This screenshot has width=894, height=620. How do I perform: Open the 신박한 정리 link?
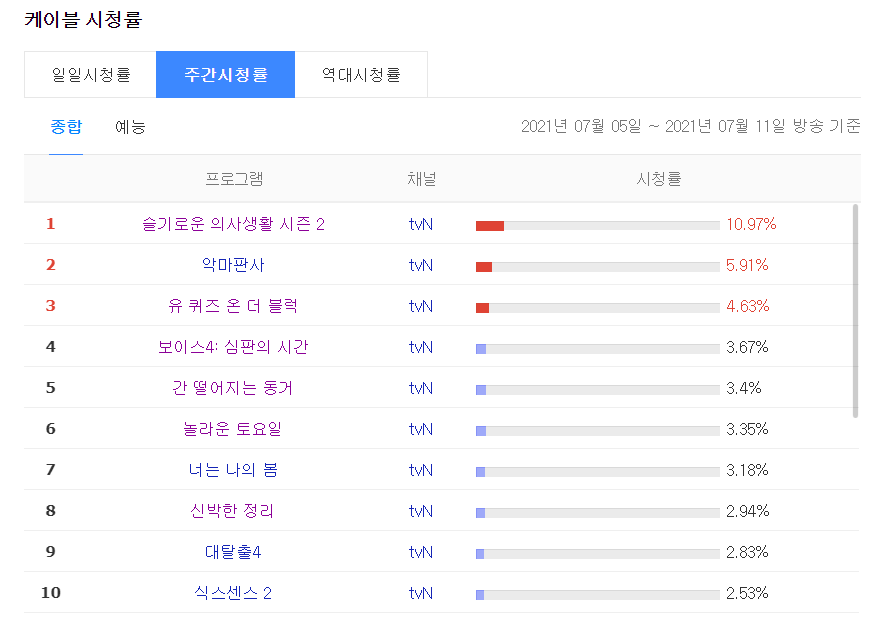coord(233,512)
